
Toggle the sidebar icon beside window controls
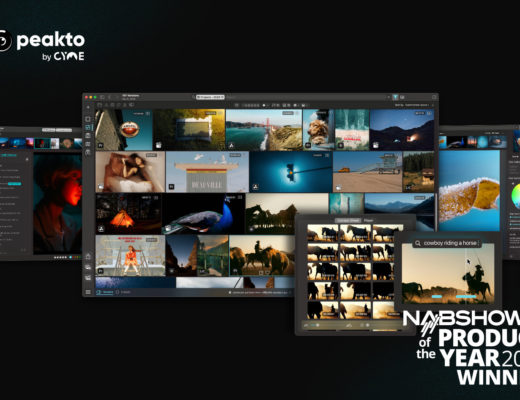tap(102, 97)
